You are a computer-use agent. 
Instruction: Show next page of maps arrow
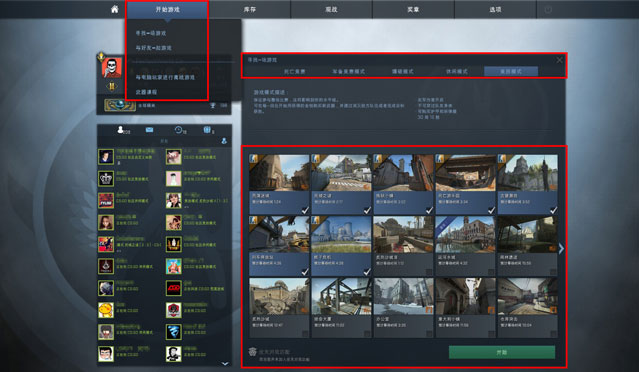click(x=562, y=248)
